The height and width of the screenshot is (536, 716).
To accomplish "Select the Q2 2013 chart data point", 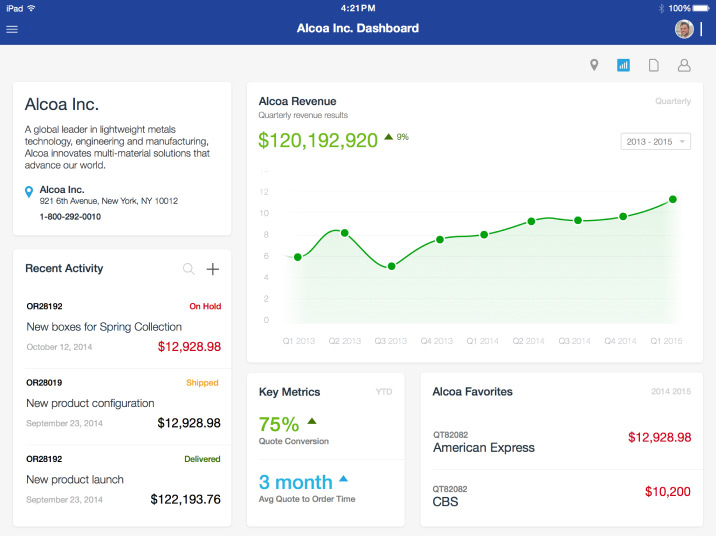I will (x=345, y=233).
